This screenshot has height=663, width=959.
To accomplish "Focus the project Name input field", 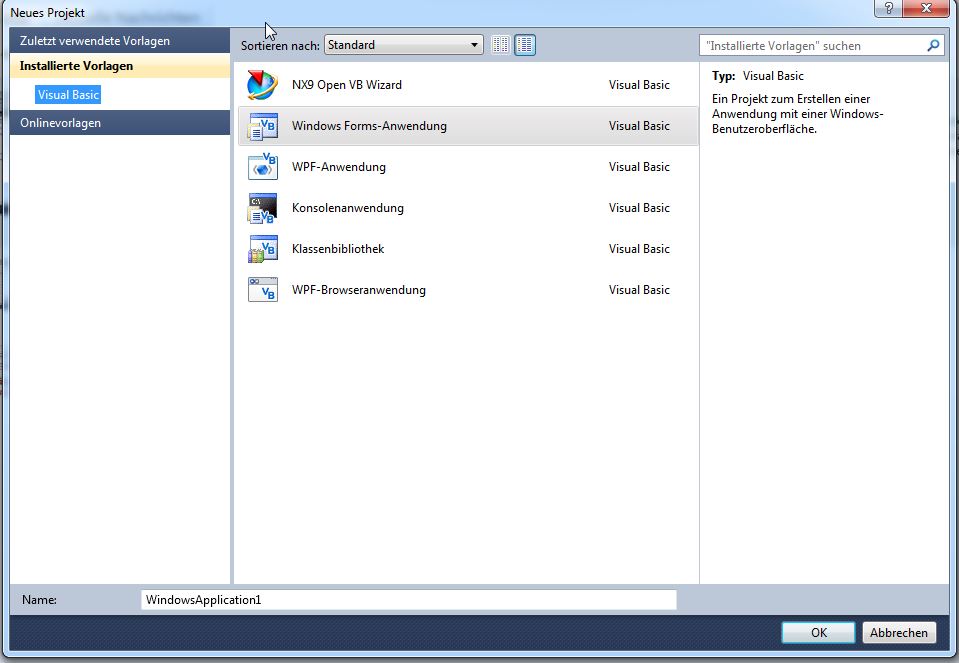I will tap(409, 600).
